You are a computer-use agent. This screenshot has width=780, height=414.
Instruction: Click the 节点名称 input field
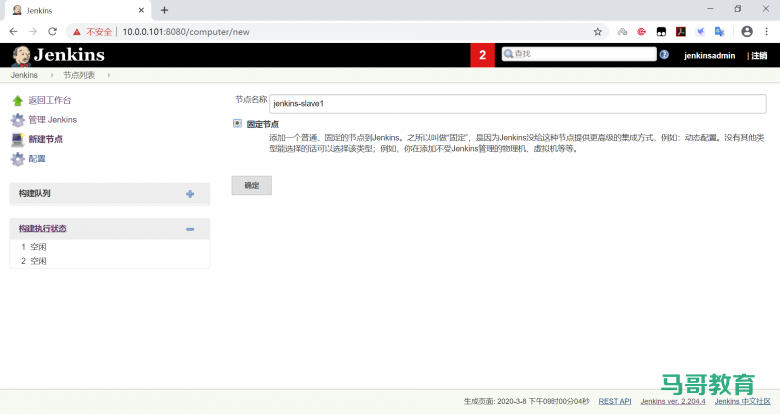(518, 104)
